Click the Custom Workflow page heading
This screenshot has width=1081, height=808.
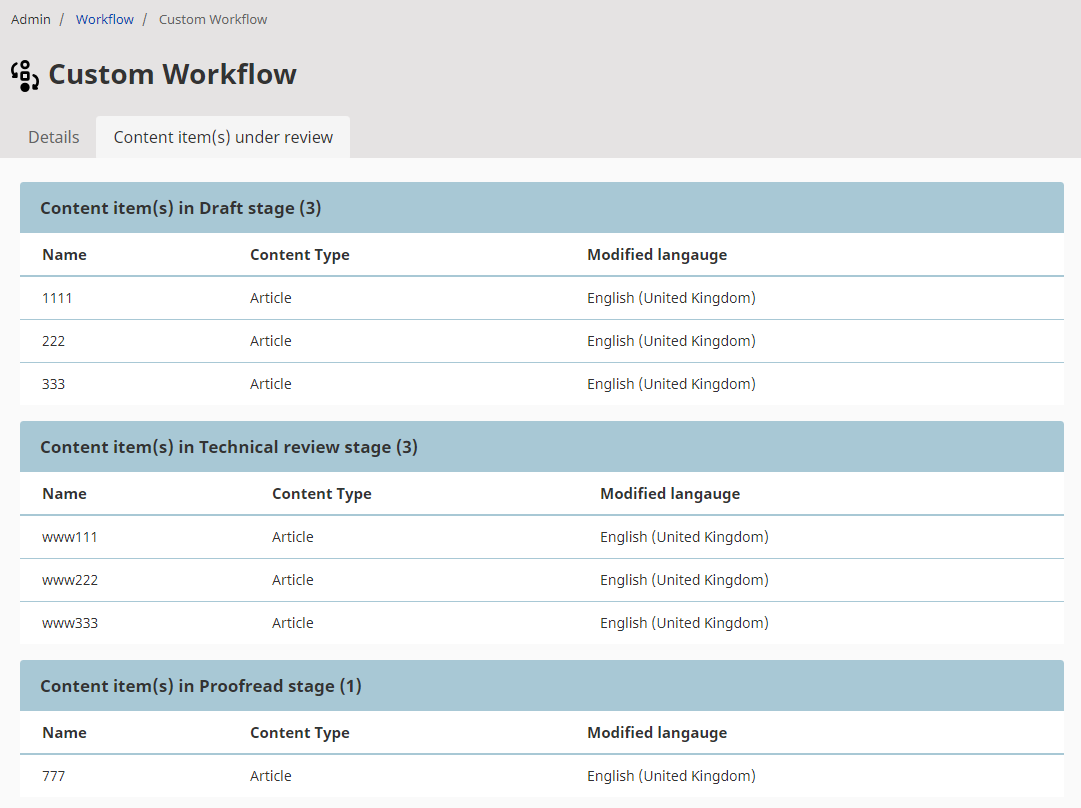172,75
